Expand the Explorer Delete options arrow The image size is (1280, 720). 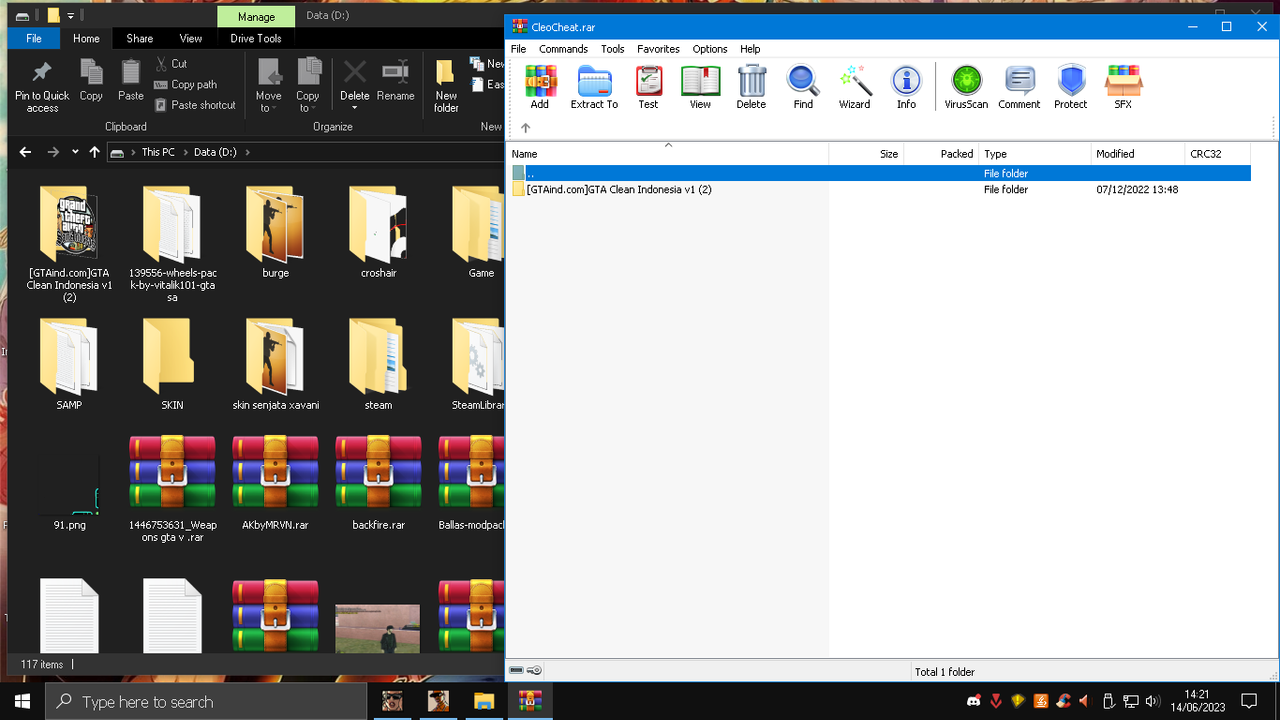[355, 107]
